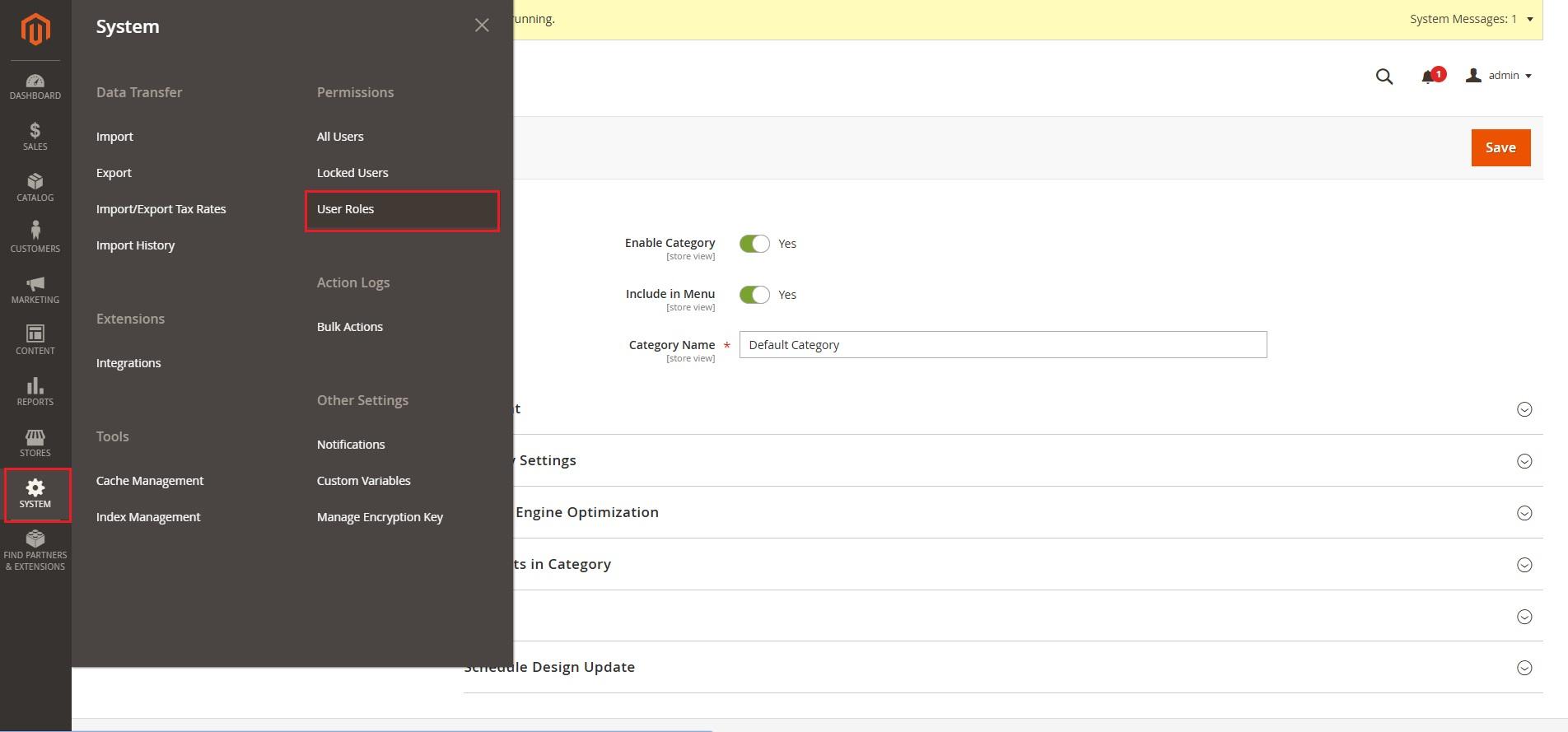Viewport: 1568px width, 732px height.
Task: Open Cache Management from the Tools menu
Action: click(149, 481)
